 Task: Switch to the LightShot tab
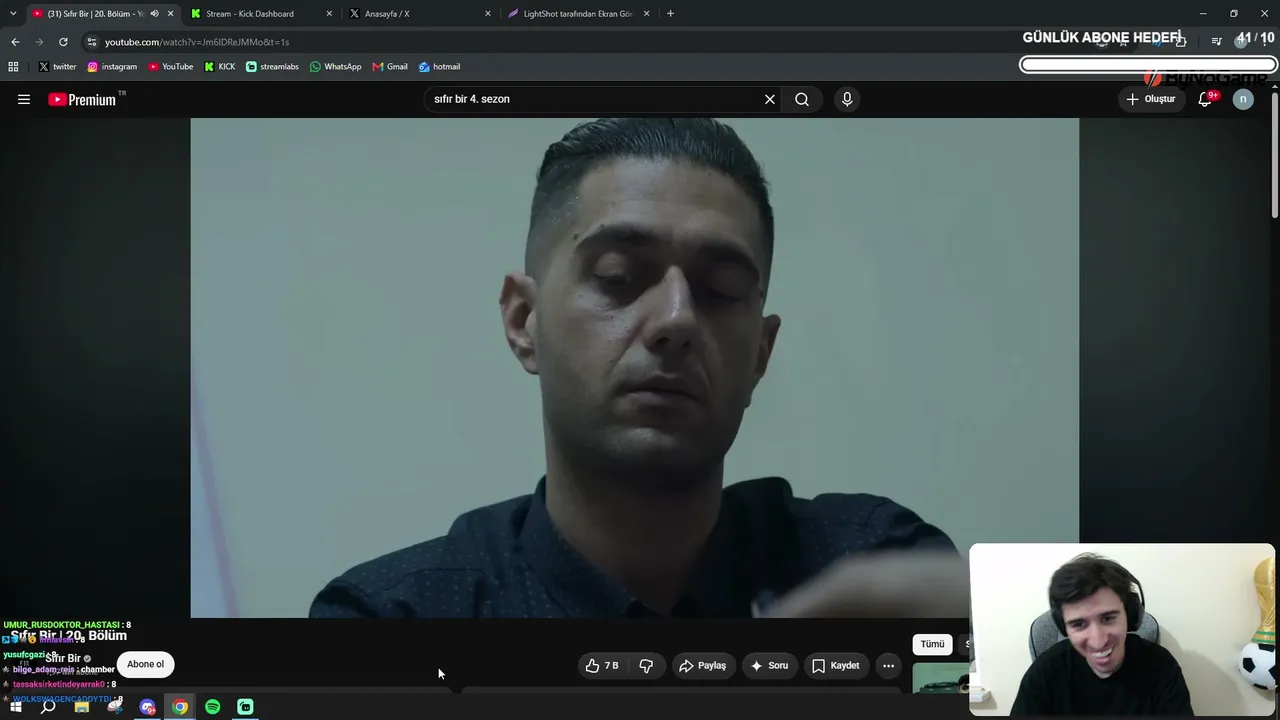[578, 14]
